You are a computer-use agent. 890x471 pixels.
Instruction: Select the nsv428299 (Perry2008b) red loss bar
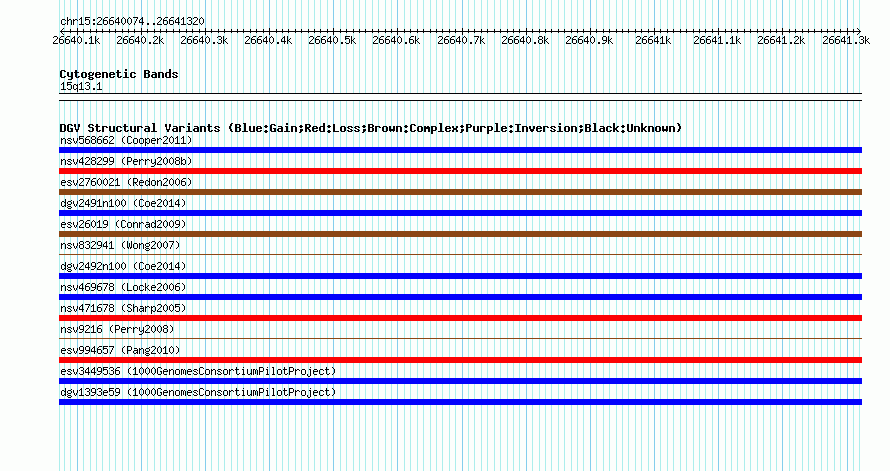(x=460, y=171)
